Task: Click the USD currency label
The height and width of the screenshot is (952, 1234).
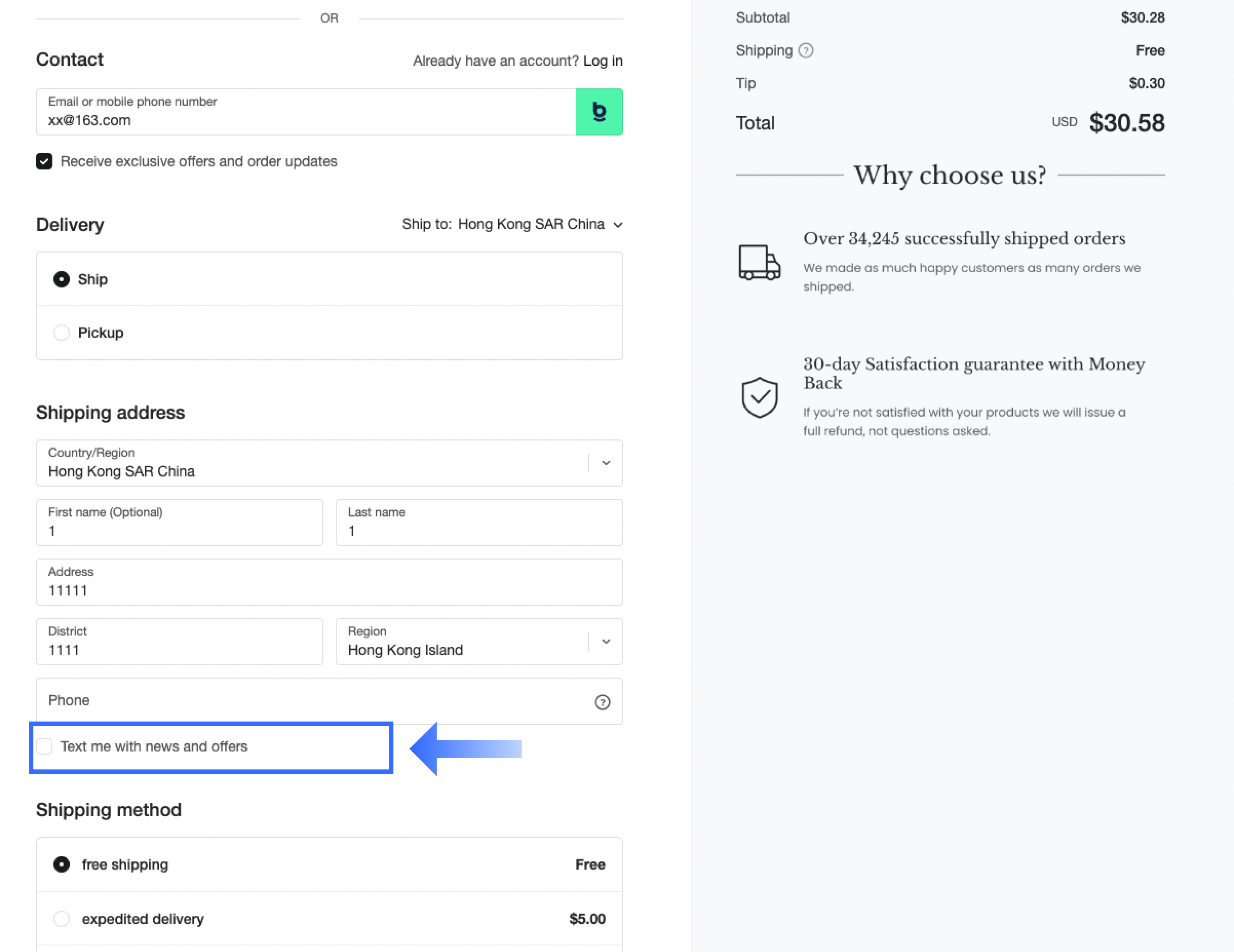Action: (x=1065, y=122)
